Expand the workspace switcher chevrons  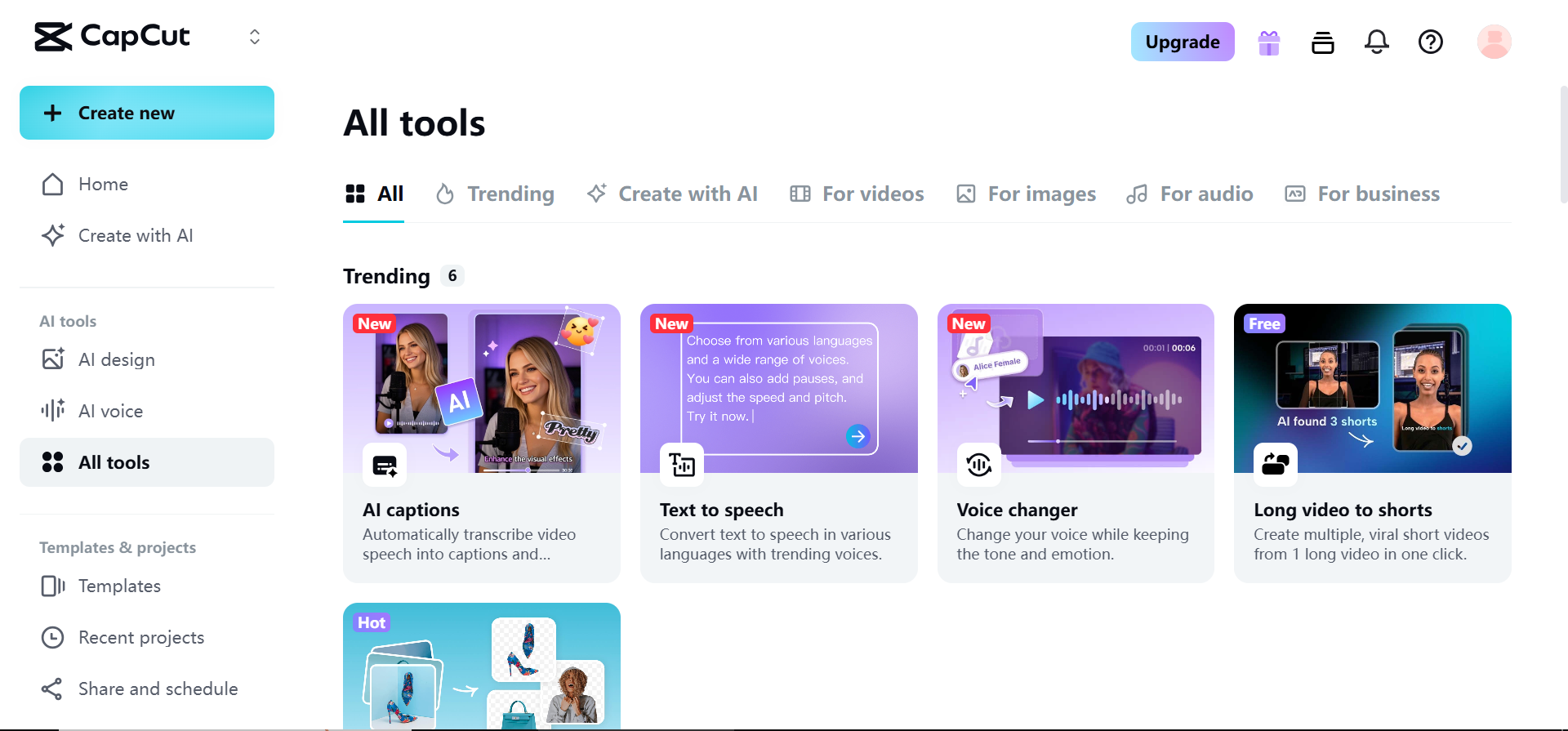point(255,37)
